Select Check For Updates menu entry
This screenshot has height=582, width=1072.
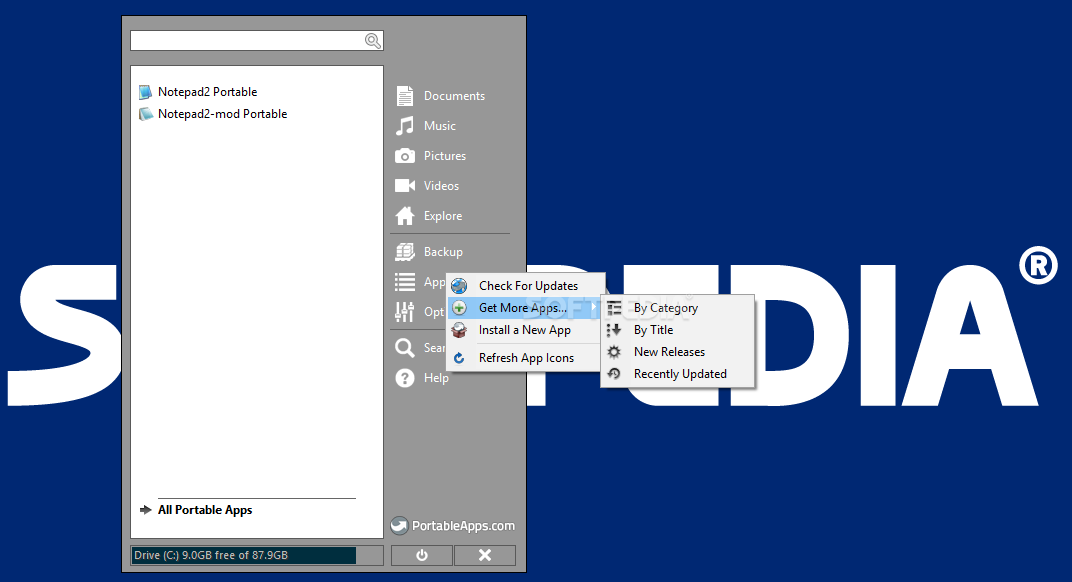point(525,285)
